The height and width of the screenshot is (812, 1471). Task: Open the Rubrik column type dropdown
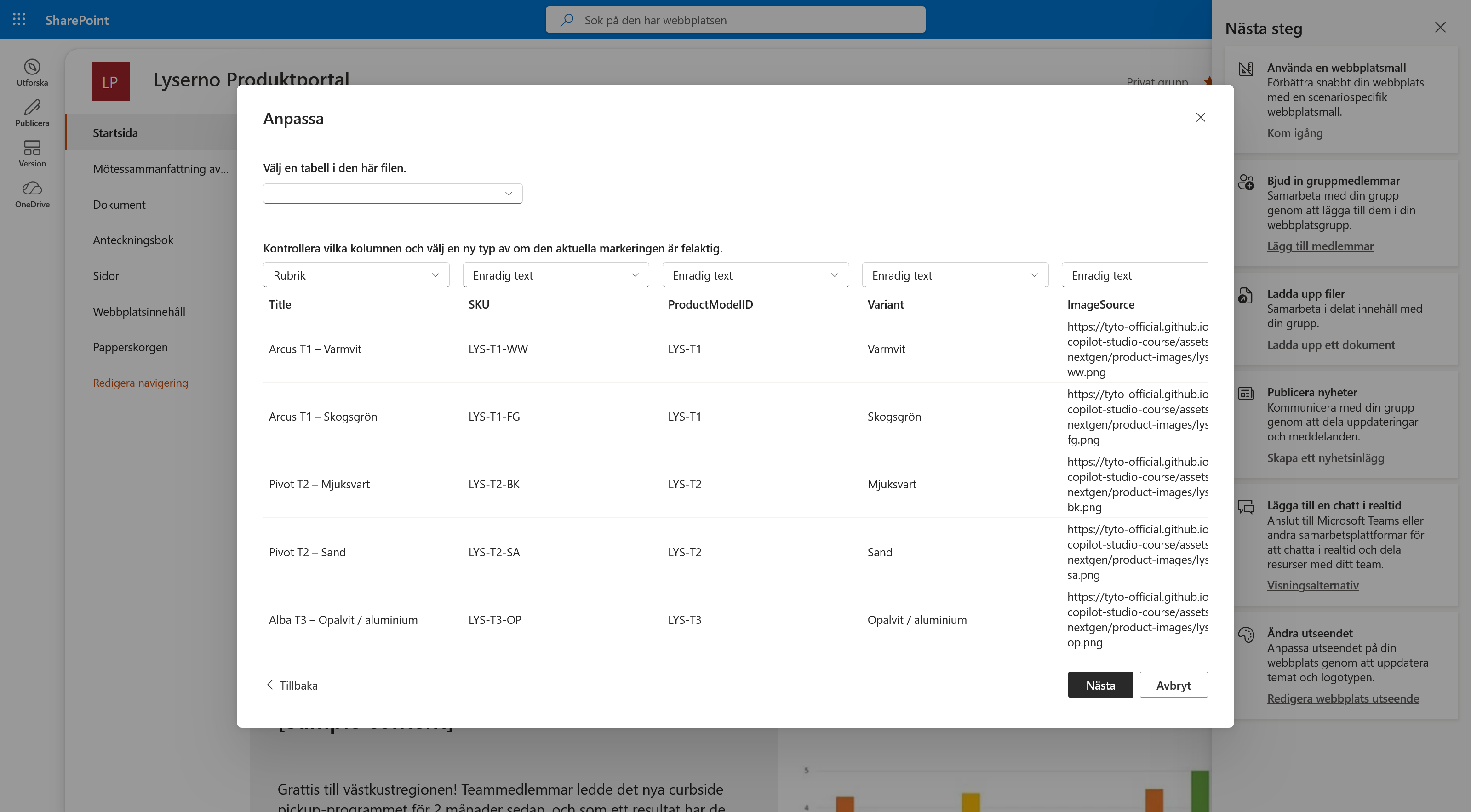[x=356, y=275]
